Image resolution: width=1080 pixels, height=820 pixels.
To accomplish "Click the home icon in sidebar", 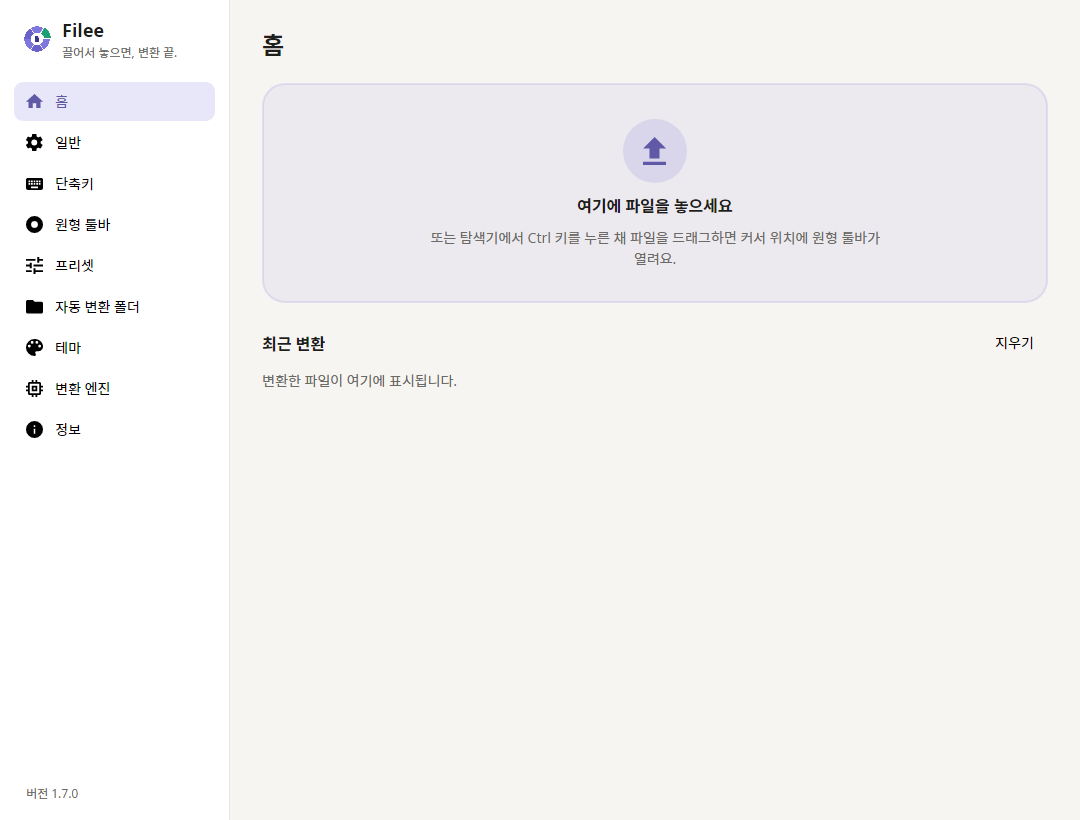I will click(x=34, y=102).
